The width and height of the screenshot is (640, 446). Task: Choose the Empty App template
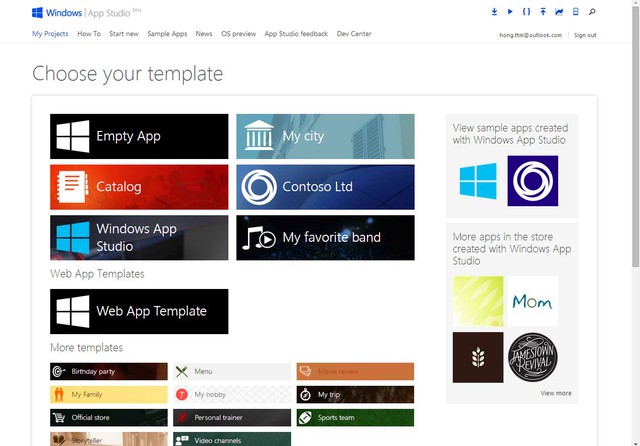(139, 136)
